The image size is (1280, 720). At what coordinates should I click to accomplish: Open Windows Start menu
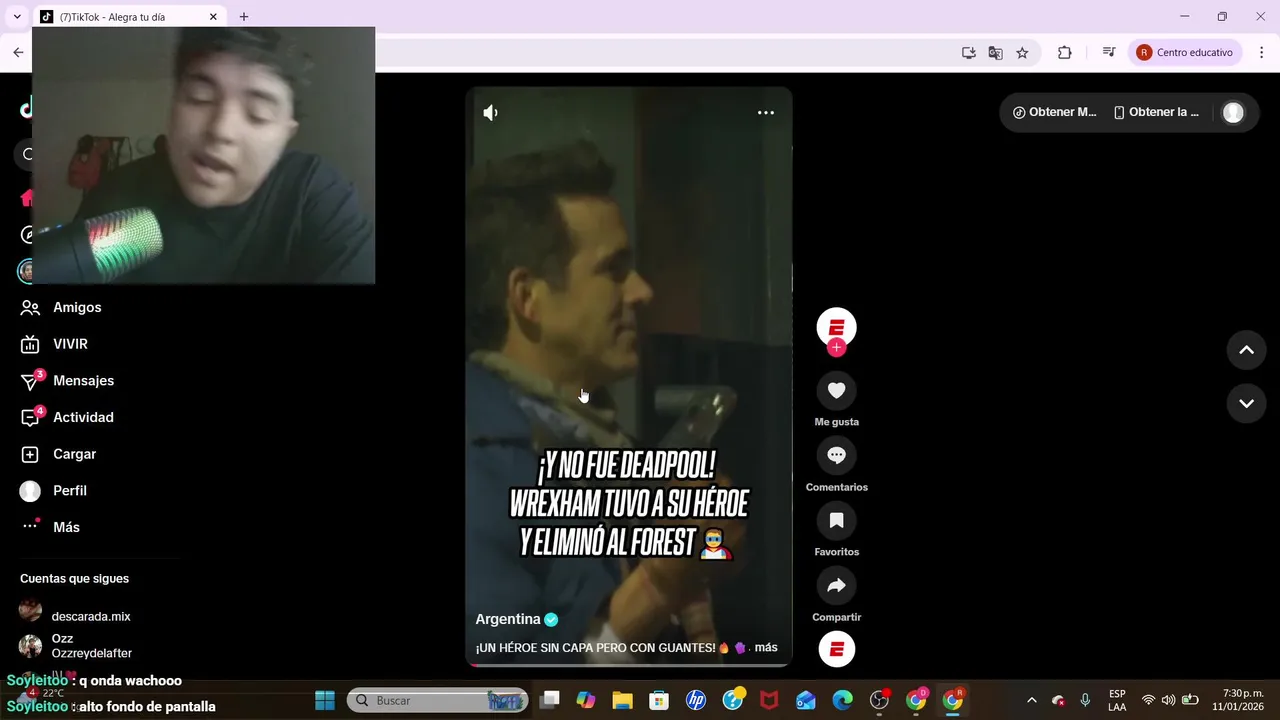325,700
